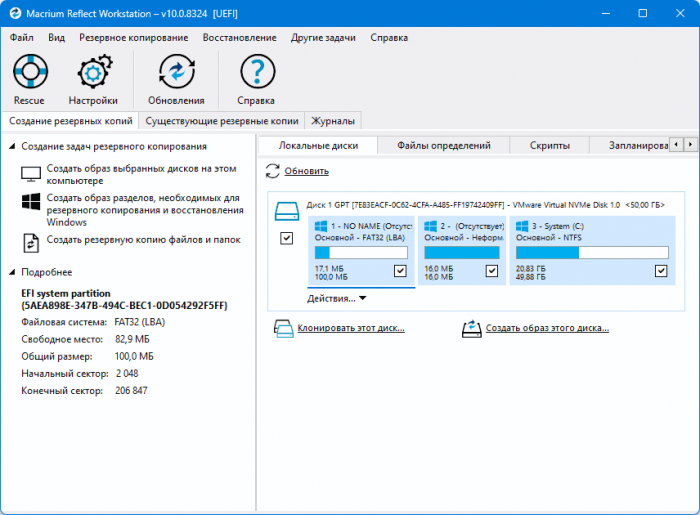
Task: Click usage bar of partition 2 unformatted
Action: (x=462, y=253)
